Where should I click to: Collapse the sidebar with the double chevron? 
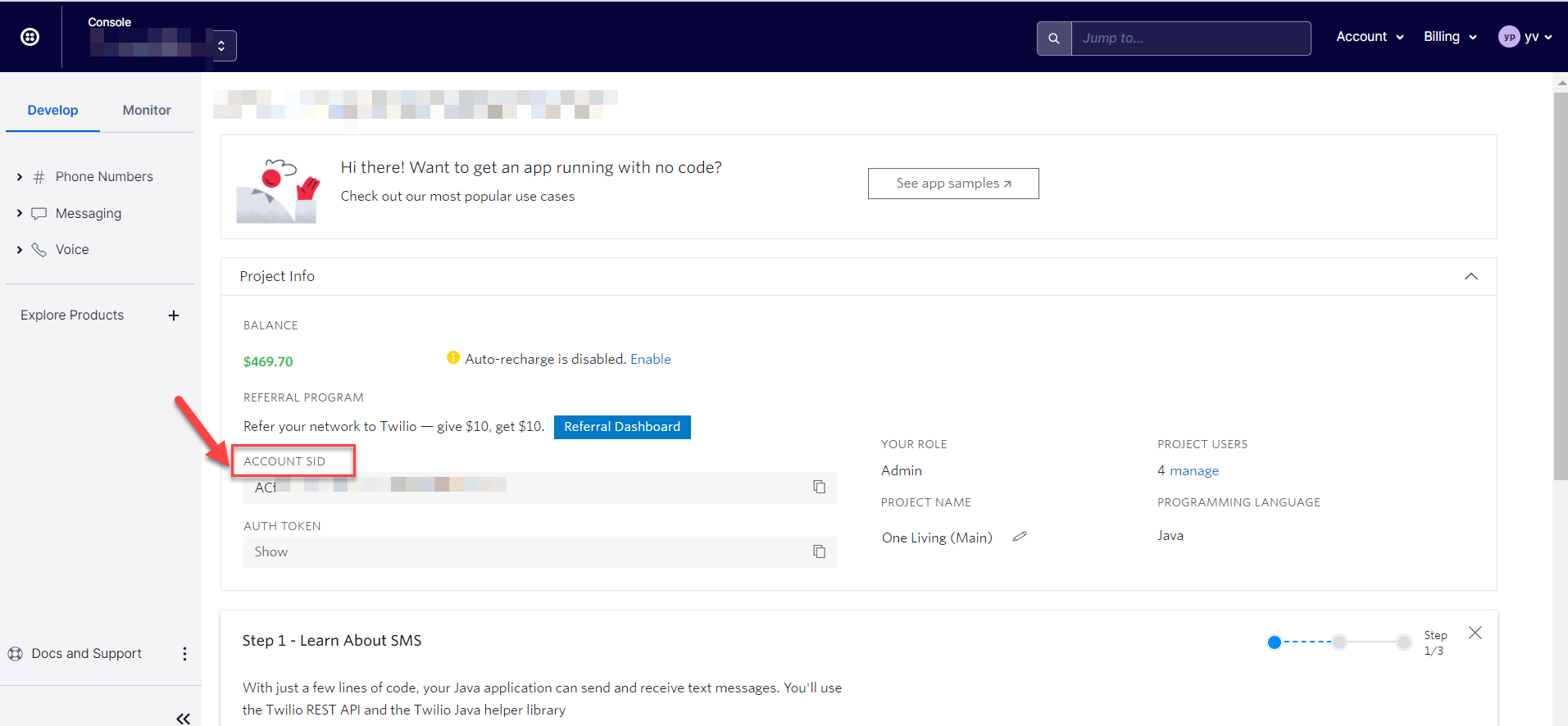[183, 719]
